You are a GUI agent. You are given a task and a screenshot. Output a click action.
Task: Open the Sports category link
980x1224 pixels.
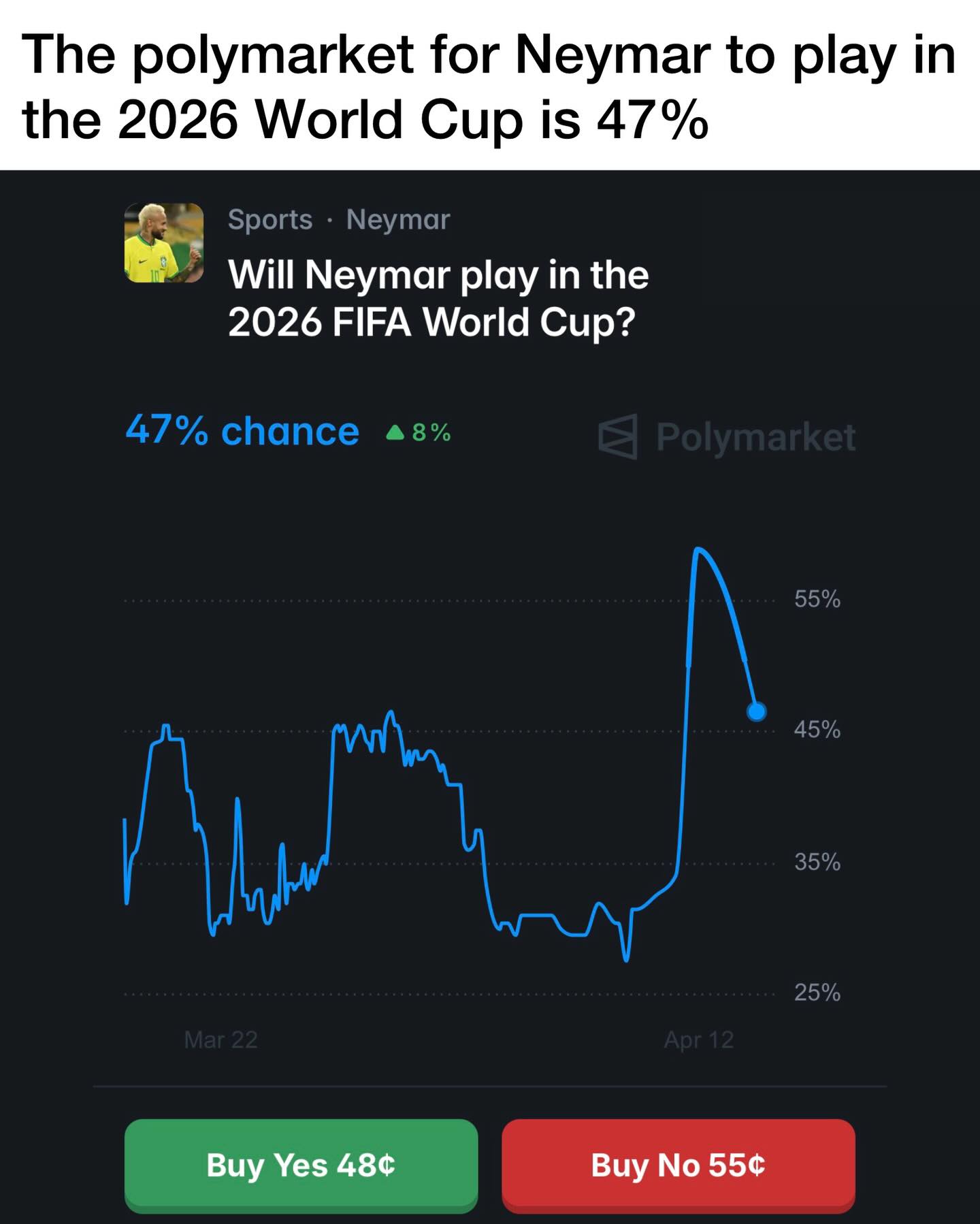pyautogui.click(x=269, y=220)
